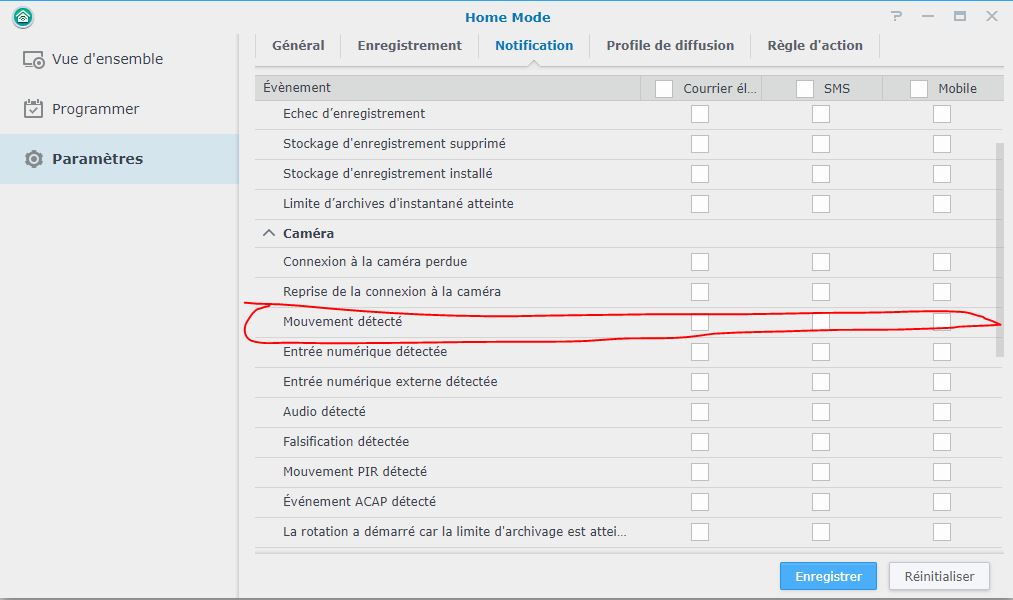This screenshot has height=600, width=1013.
Task: Maximize the Home Mode window
Action: (960, 16)
